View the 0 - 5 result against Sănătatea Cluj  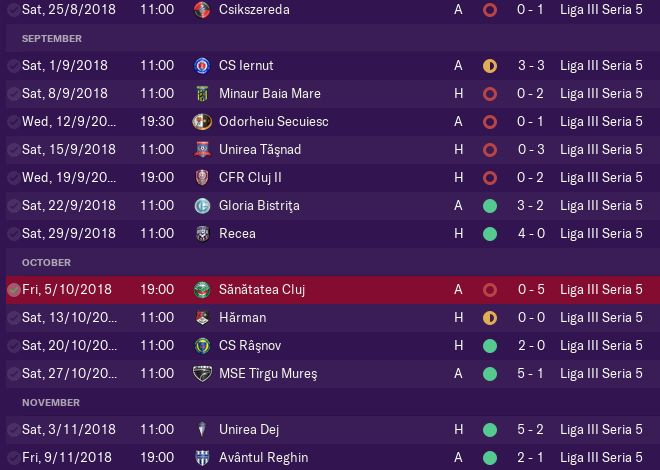(531, 289)
